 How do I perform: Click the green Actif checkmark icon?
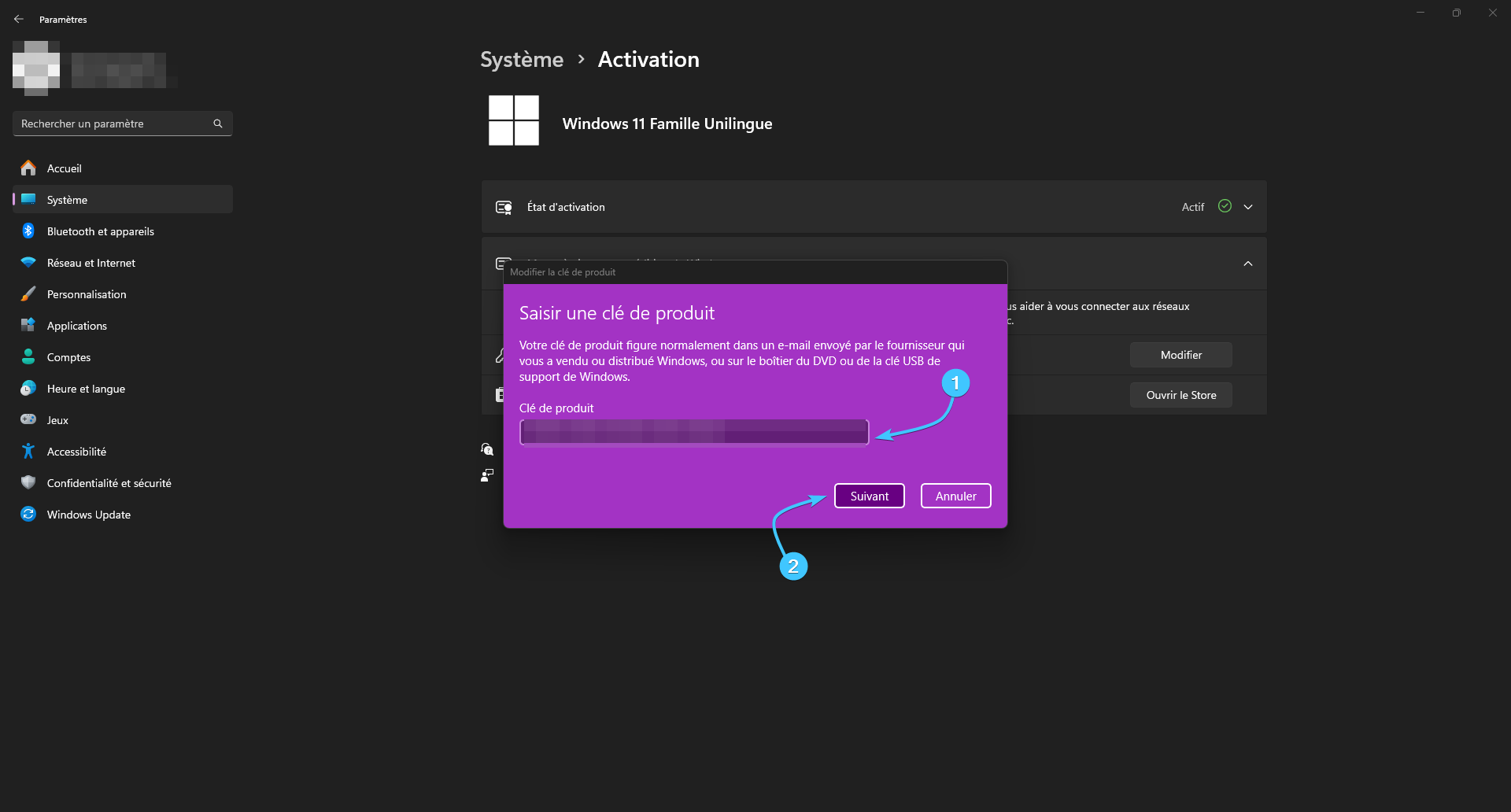(x=1225, y=206)
